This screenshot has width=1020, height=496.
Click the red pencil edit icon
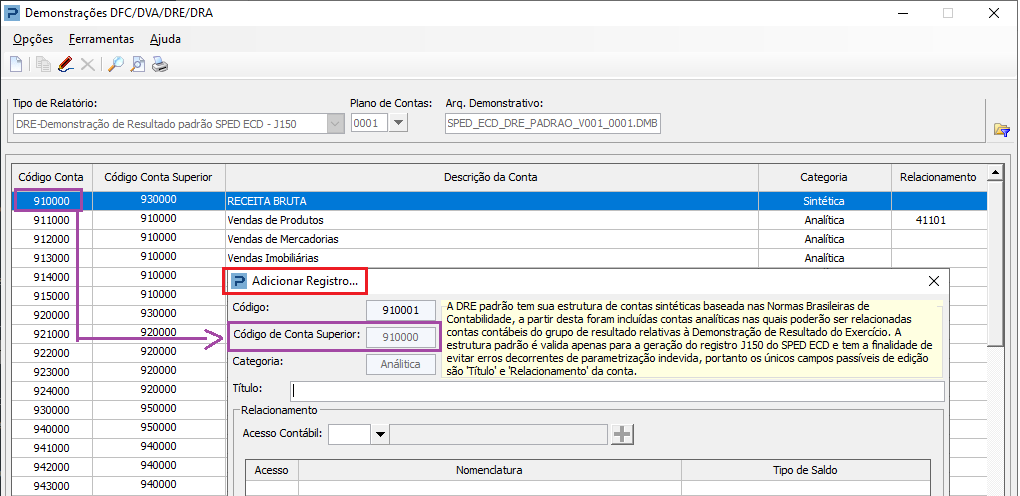click(66, 64)
